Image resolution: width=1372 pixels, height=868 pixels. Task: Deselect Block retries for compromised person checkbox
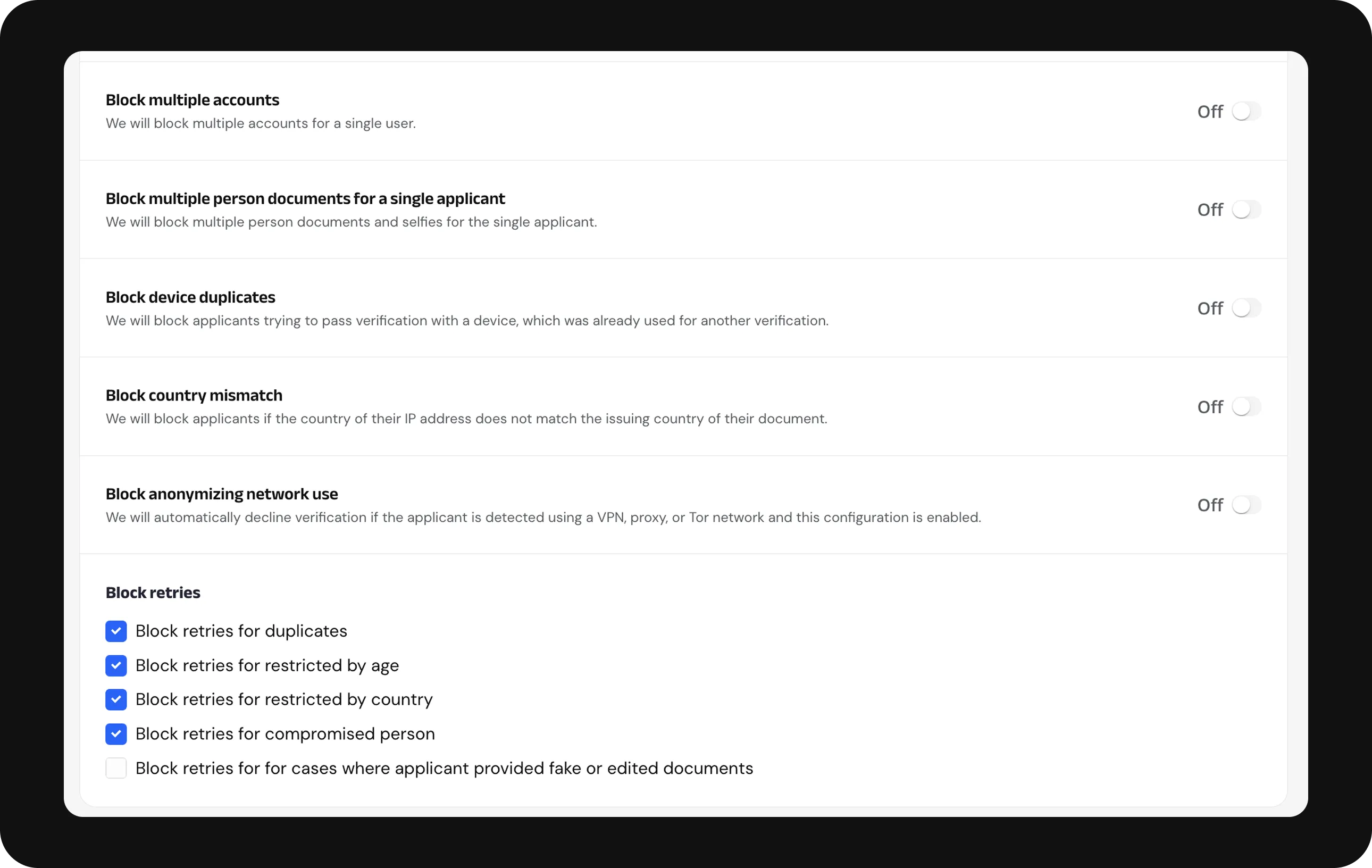tap(116, 734)
